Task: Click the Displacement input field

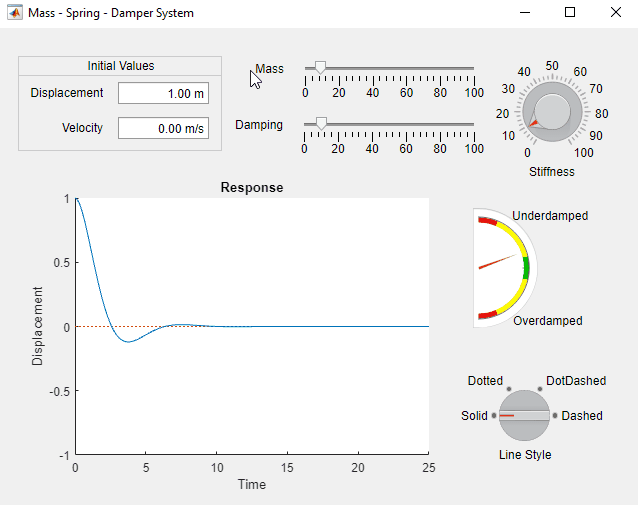Action: click(x=163, y=93)
